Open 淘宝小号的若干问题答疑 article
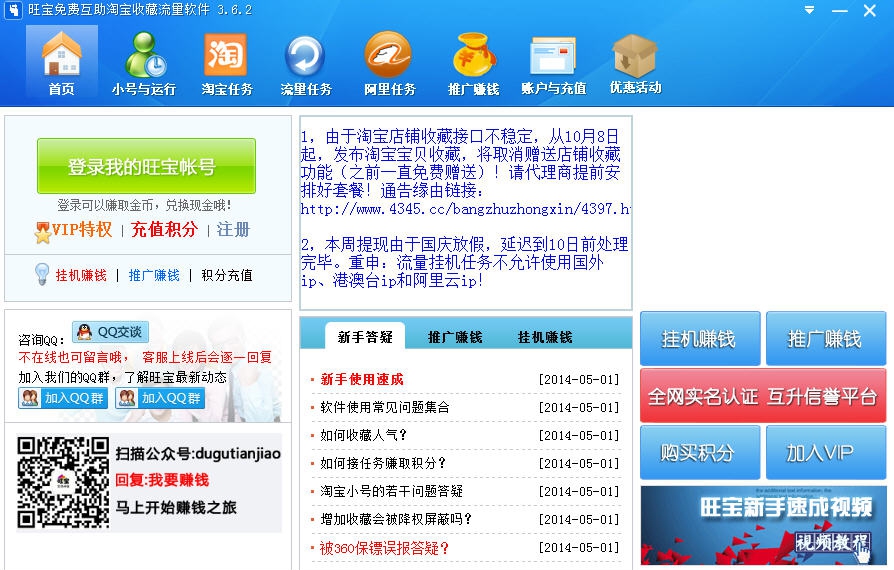This screenshot has height=570, width=894. 392,491
